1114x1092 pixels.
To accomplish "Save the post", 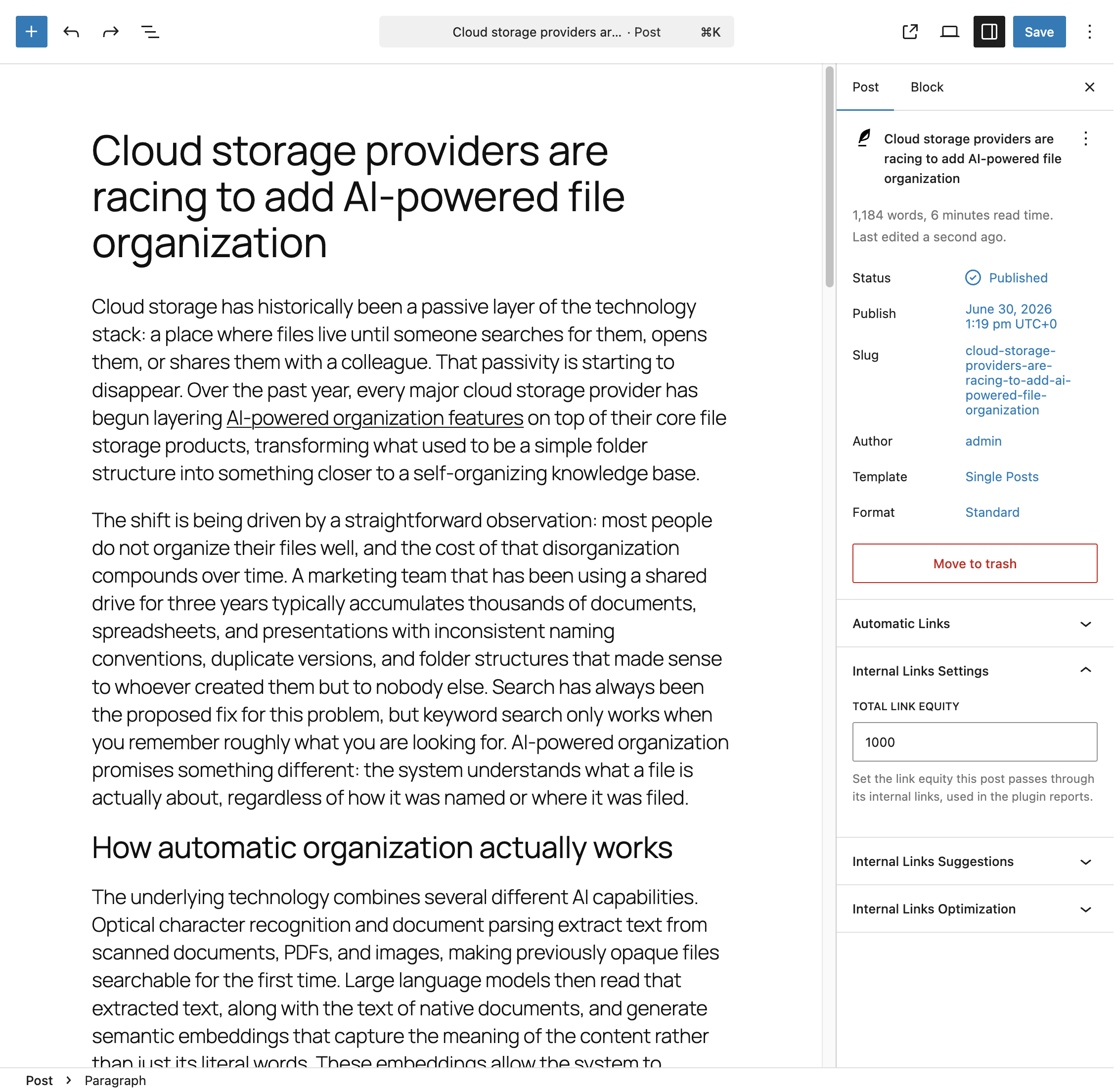I will tap(1039, 32).
